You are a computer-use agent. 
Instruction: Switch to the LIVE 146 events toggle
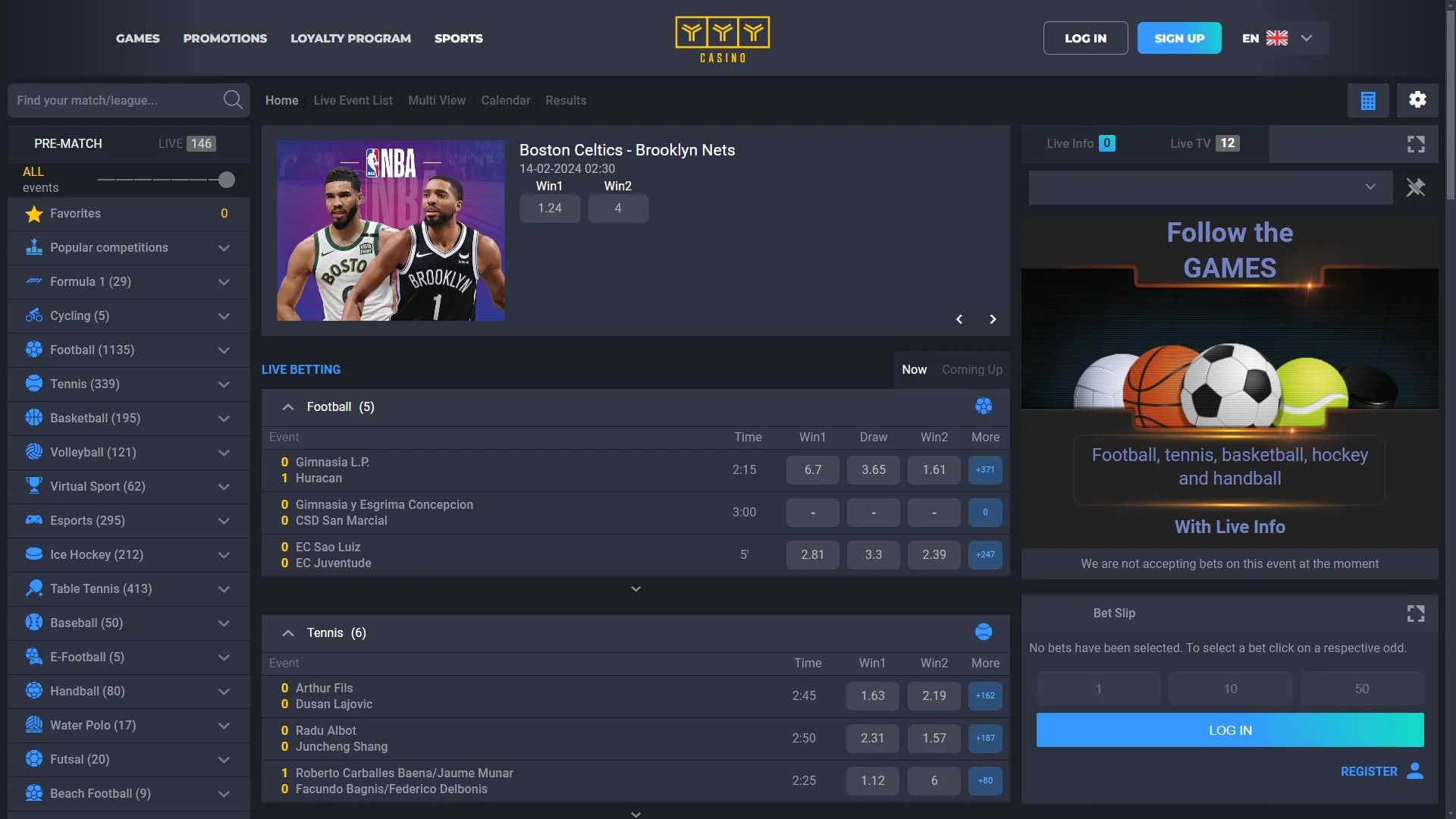187,143
